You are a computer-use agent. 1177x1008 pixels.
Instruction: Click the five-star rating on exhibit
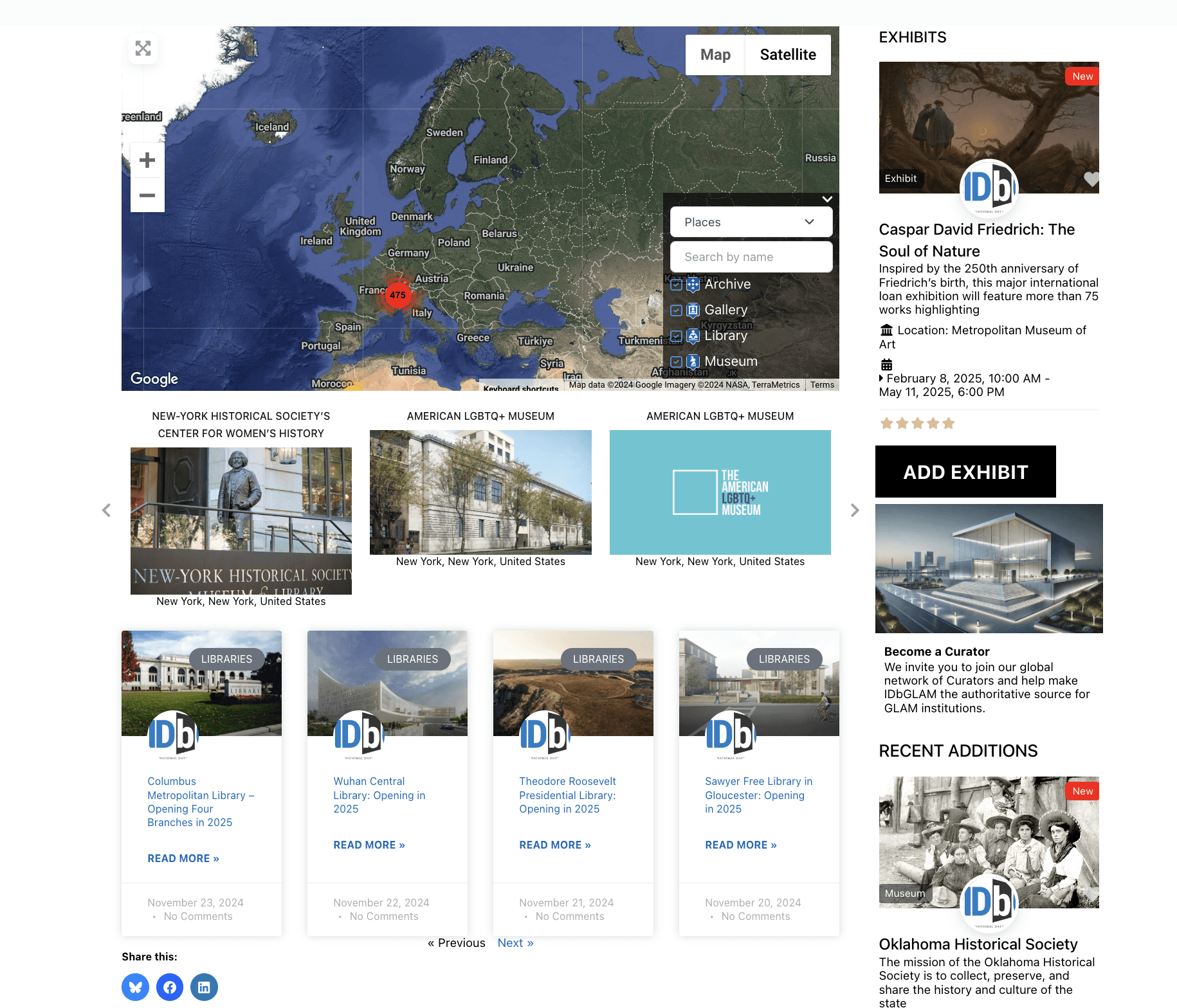(x=917, y=423)
